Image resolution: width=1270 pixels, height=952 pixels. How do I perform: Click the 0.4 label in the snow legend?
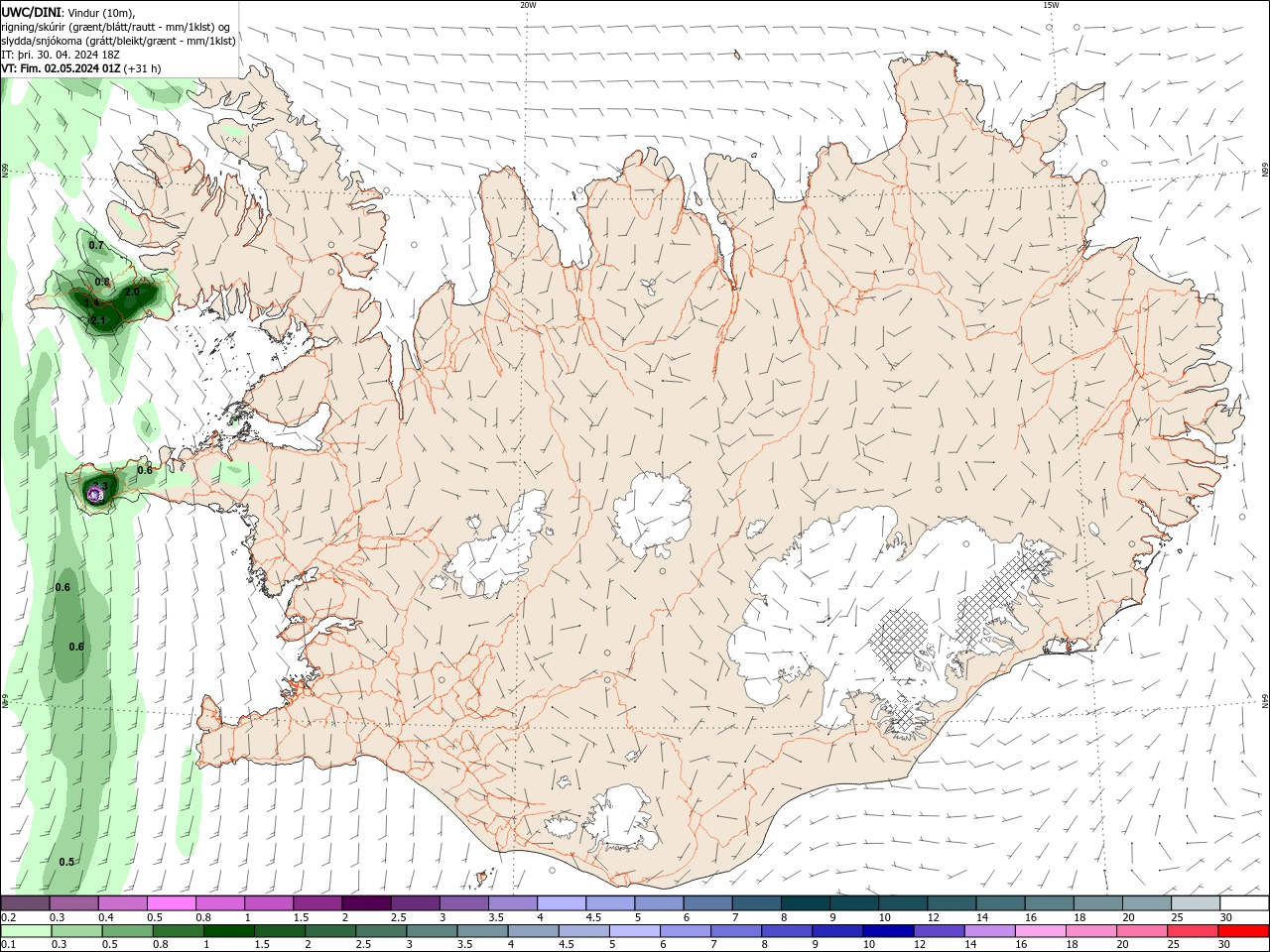(106, 917)
